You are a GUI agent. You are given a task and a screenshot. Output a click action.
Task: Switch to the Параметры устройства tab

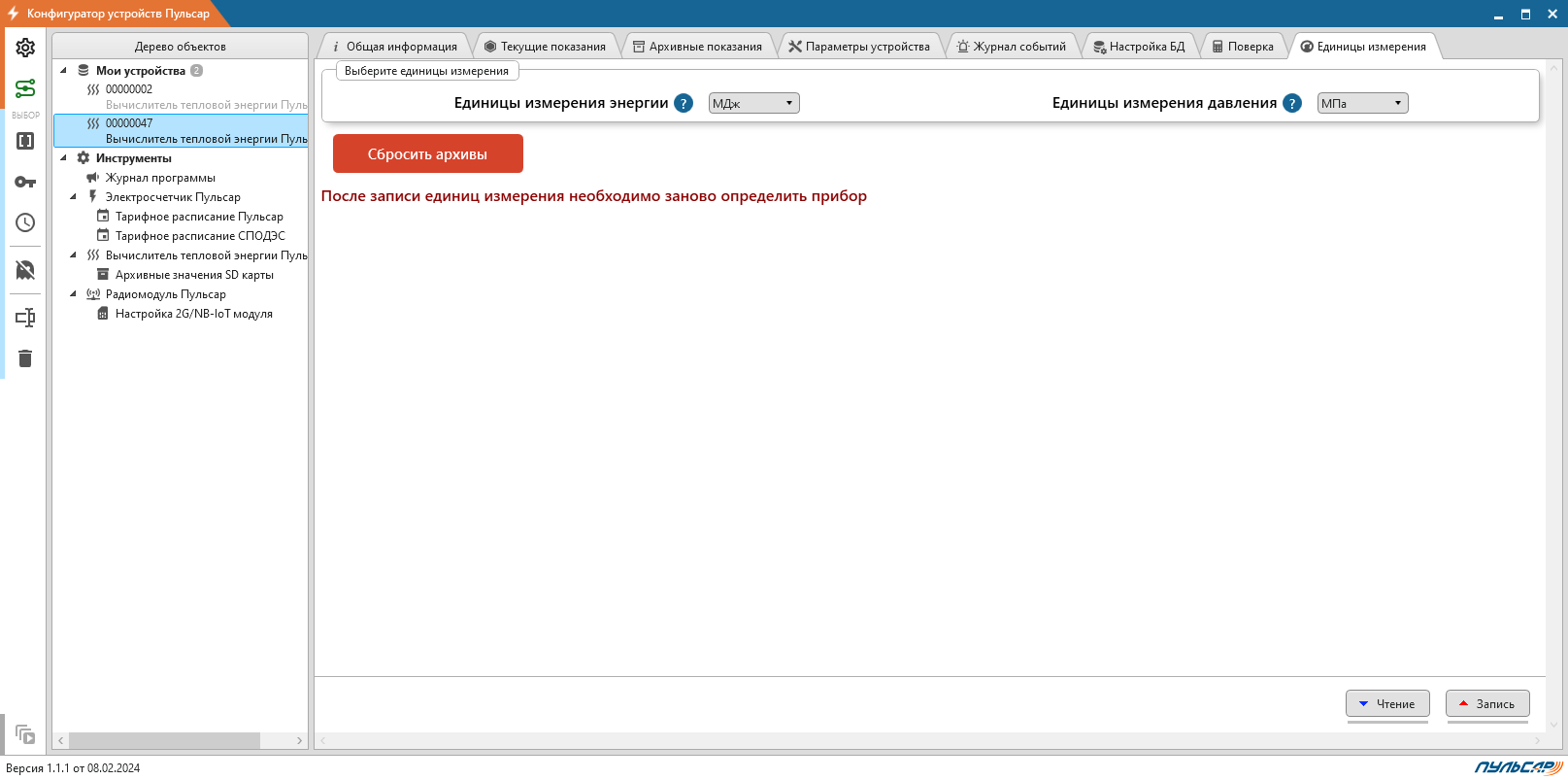pyautogui.click(x=859, y=47)
